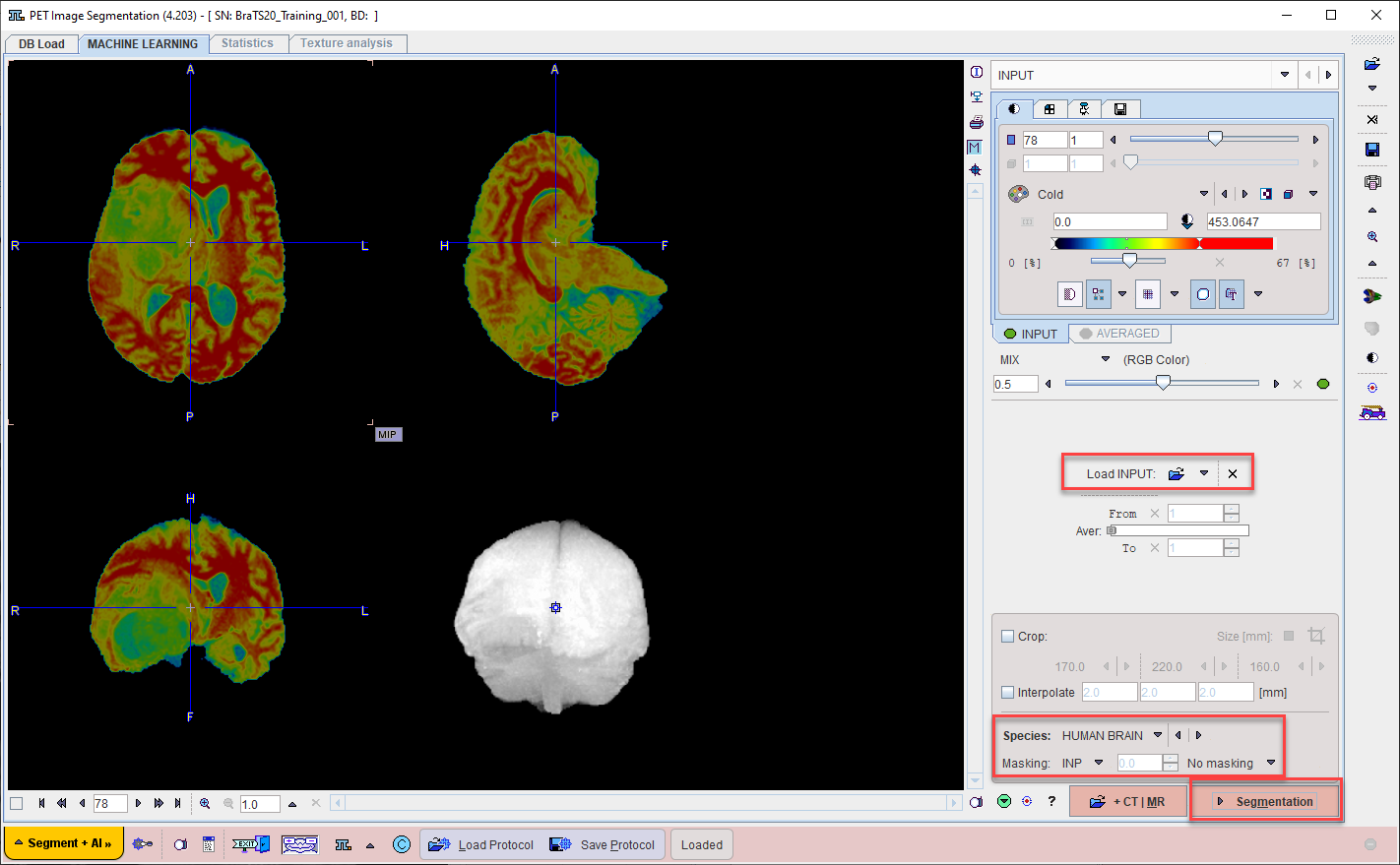
Task: Click the Load INPUT folder button
Action: coord(1177,473)
